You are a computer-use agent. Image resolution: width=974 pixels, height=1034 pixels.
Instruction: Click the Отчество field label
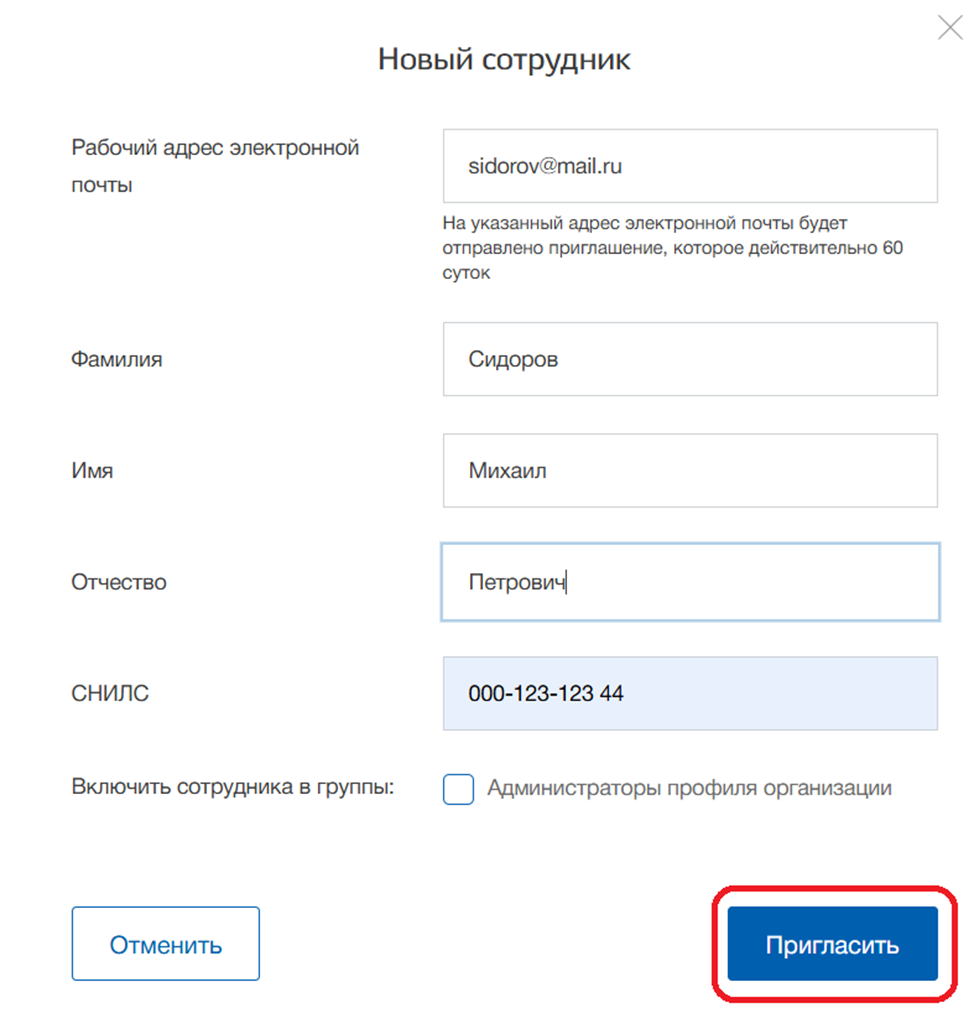click(119, 582)
